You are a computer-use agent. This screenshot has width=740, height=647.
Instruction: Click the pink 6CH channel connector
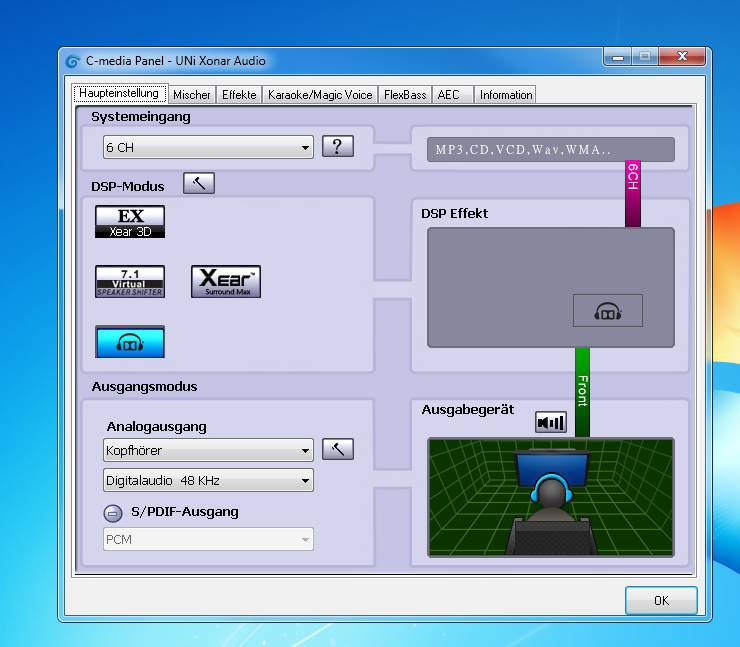point(632,194)
